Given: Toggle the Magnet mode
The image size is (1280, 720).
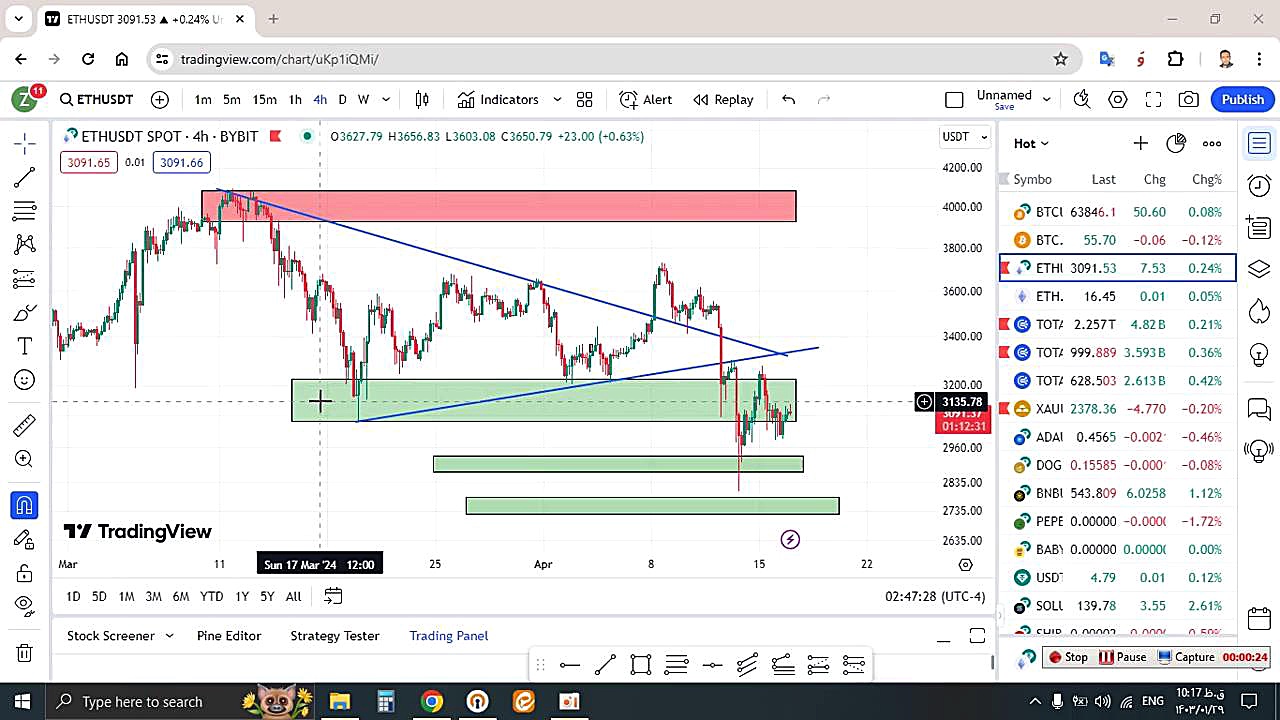Looking at the screenshot, I should click(x=25, y=506).
